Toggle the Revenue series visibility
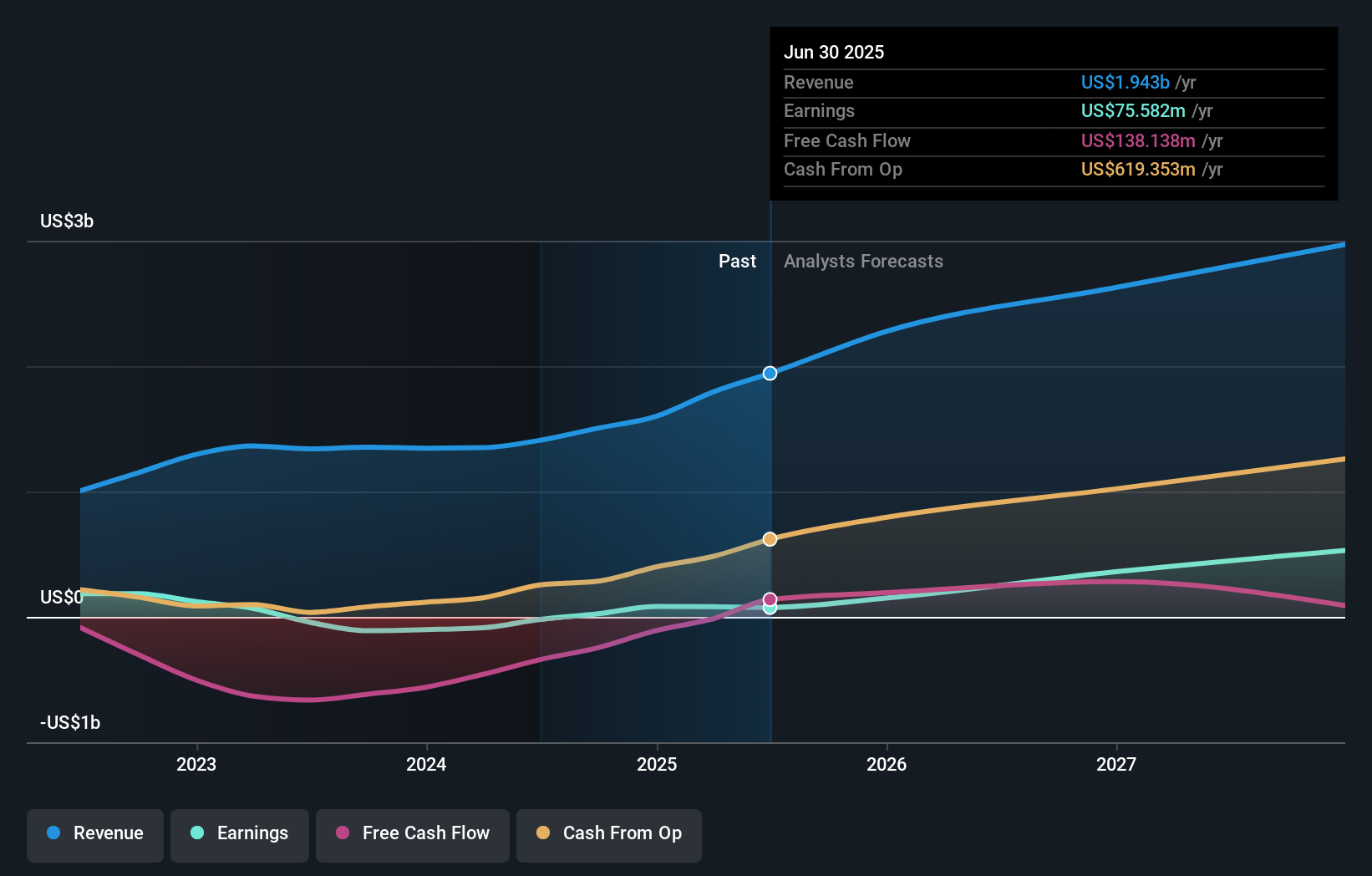The height and width of the screenshot is (876, 1372). 94,833
